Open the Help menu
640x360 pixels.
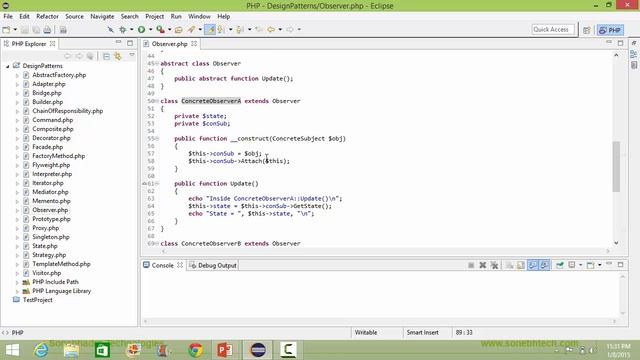tap(223, 16)
